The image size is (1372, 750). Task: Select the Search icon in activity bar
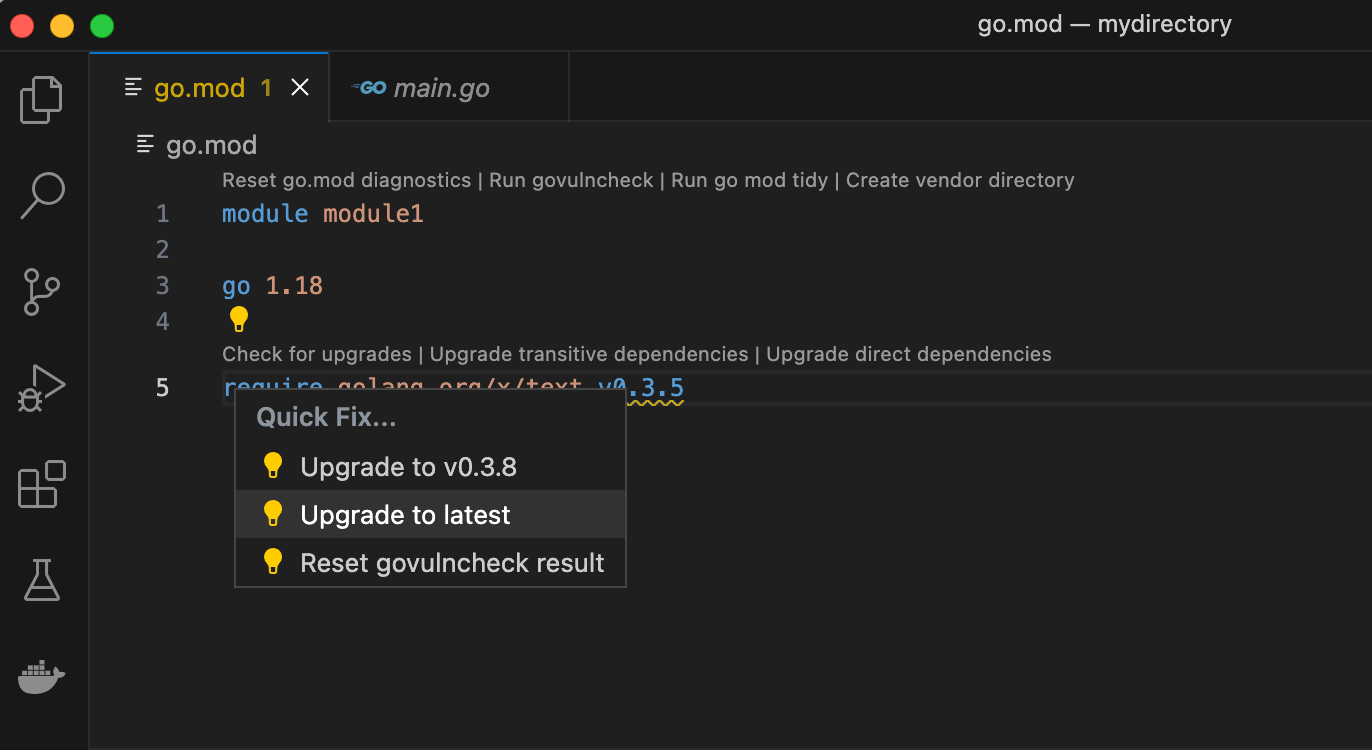(x=41, y=196)
